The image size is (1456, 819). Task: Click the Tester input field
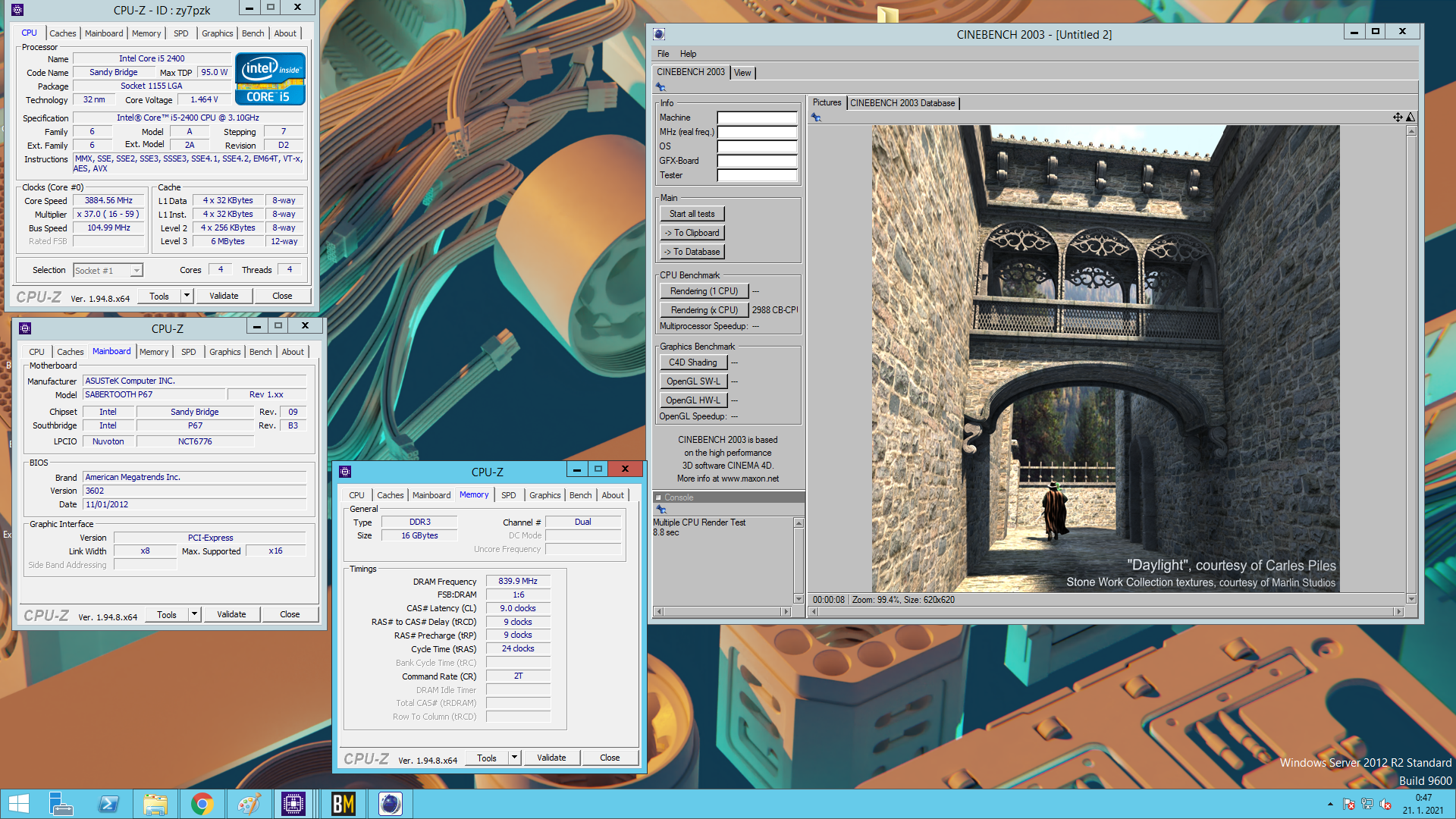[757, 175]
